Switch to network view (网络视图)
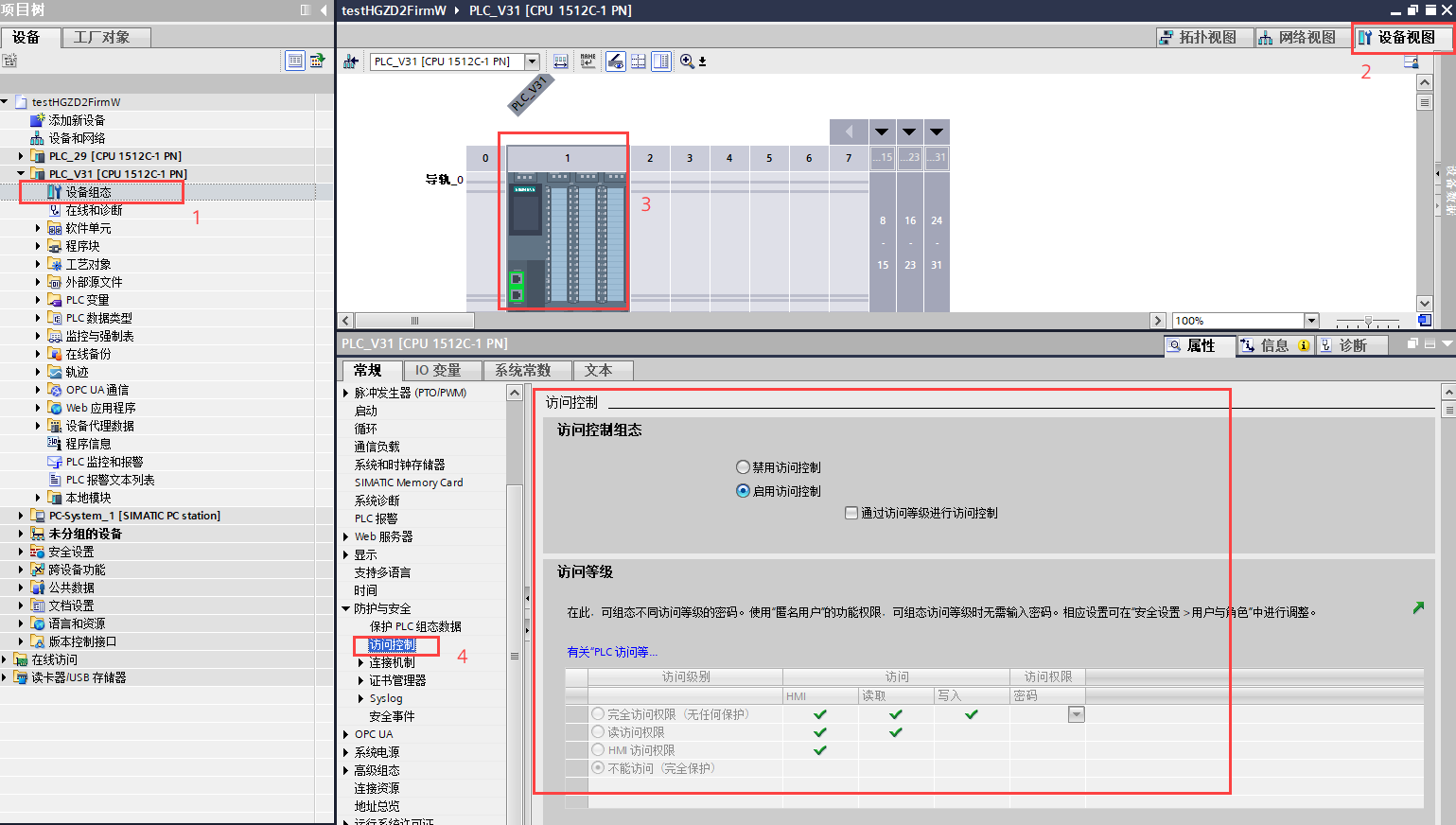The image size is (1456, 825). coord(1301,38)
